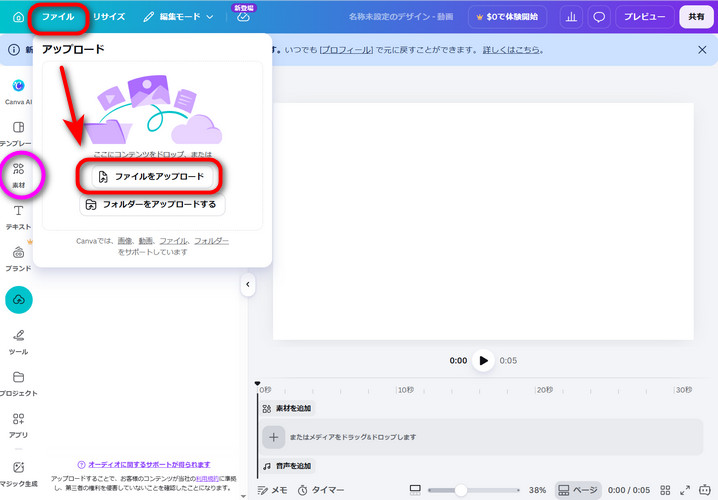Open the ファイル menu

coord(58,17)
